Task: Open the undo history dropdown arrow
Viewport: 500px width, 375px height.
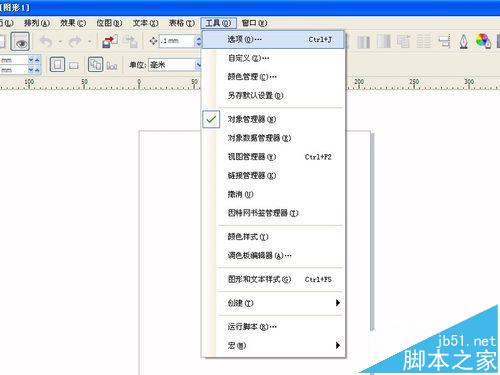Action: (60, 42)
